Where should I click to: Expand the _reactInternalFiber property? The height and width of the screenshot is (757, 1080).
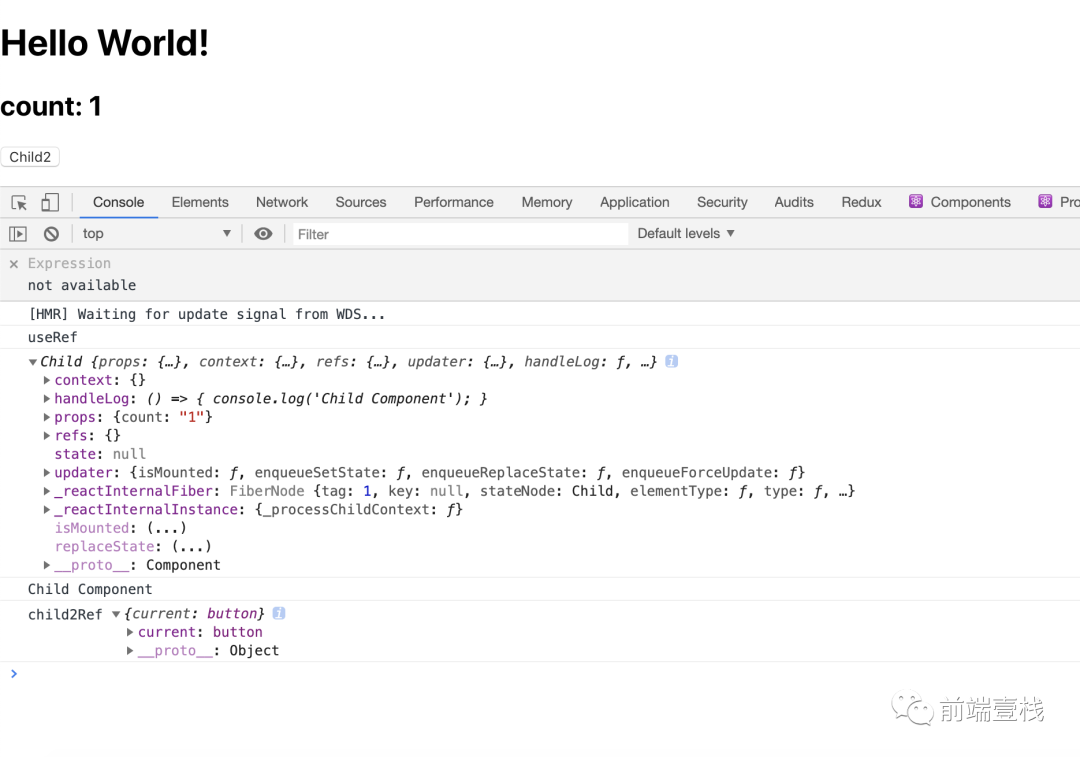point(47,492)
